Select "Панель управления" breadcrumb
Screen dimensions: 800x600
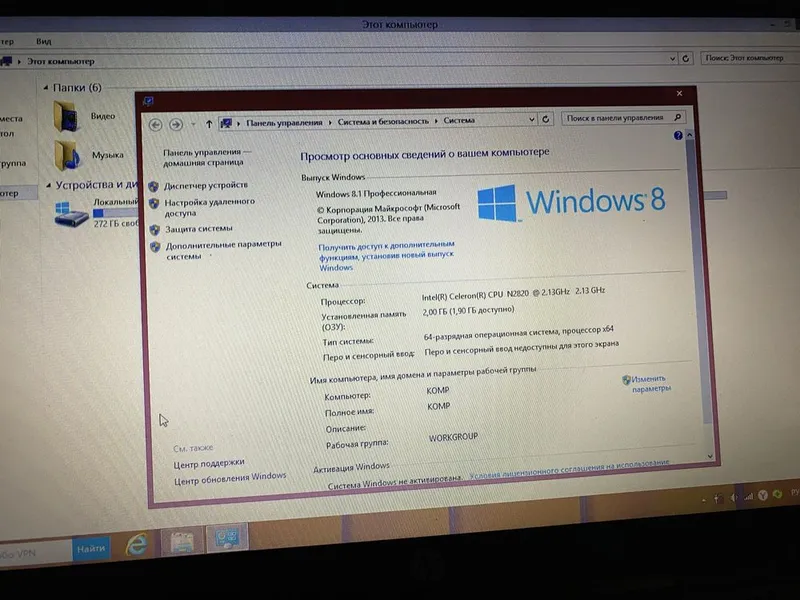[284, 122]
